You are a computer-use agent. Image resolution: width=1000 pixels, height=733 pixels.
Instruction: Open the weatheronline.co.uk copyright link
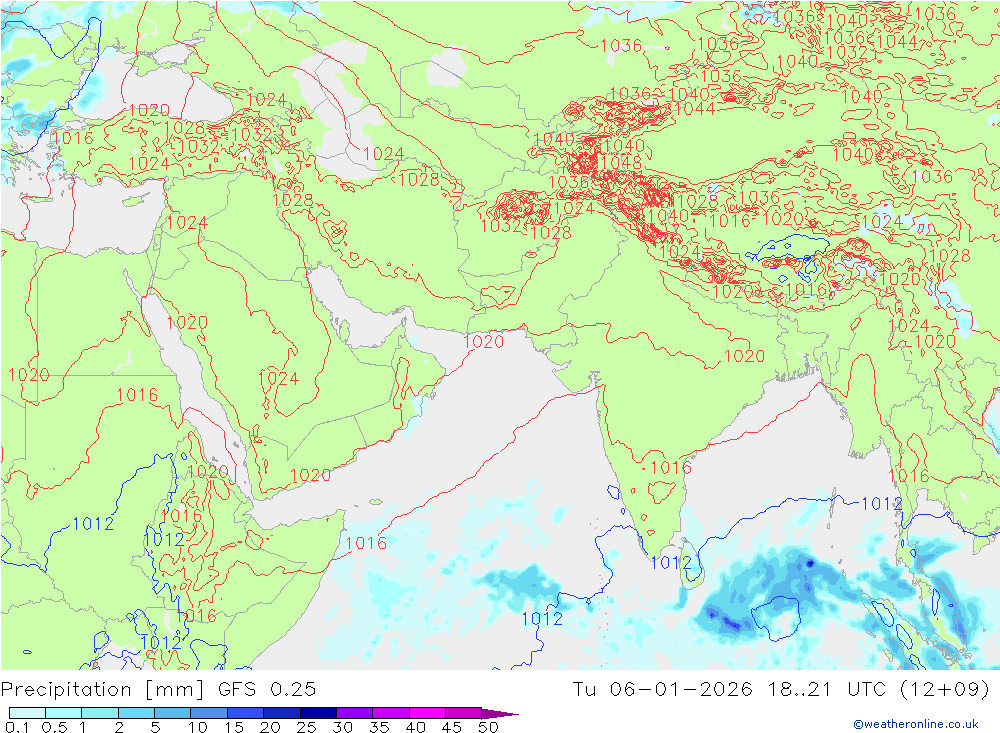click(x=916, y=724)
